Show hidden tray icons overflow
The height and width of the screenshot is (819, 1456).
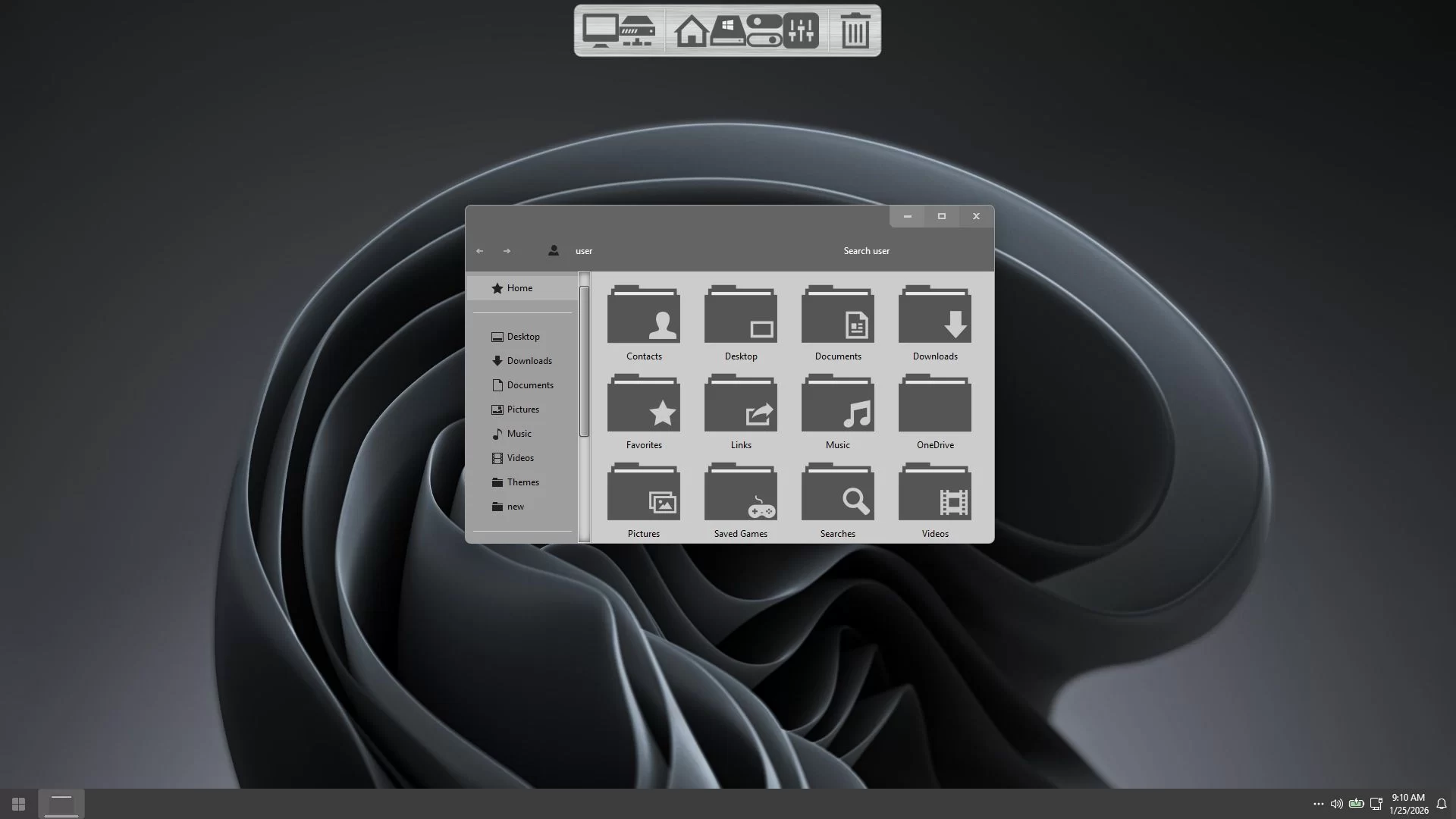pos(1318,804)
